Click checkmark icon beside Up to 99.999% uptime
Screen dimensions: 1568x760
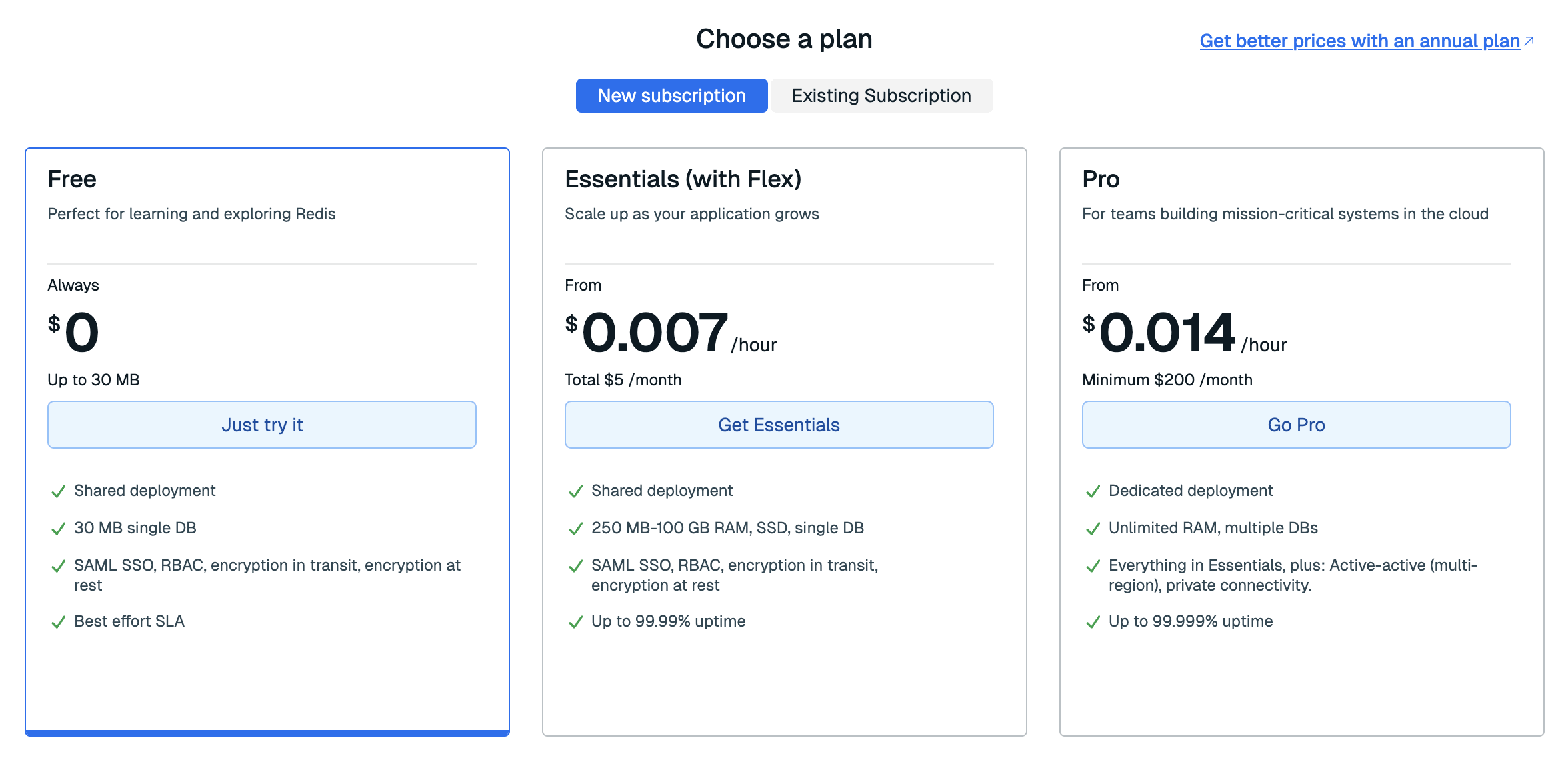[x=1093, y=623]
